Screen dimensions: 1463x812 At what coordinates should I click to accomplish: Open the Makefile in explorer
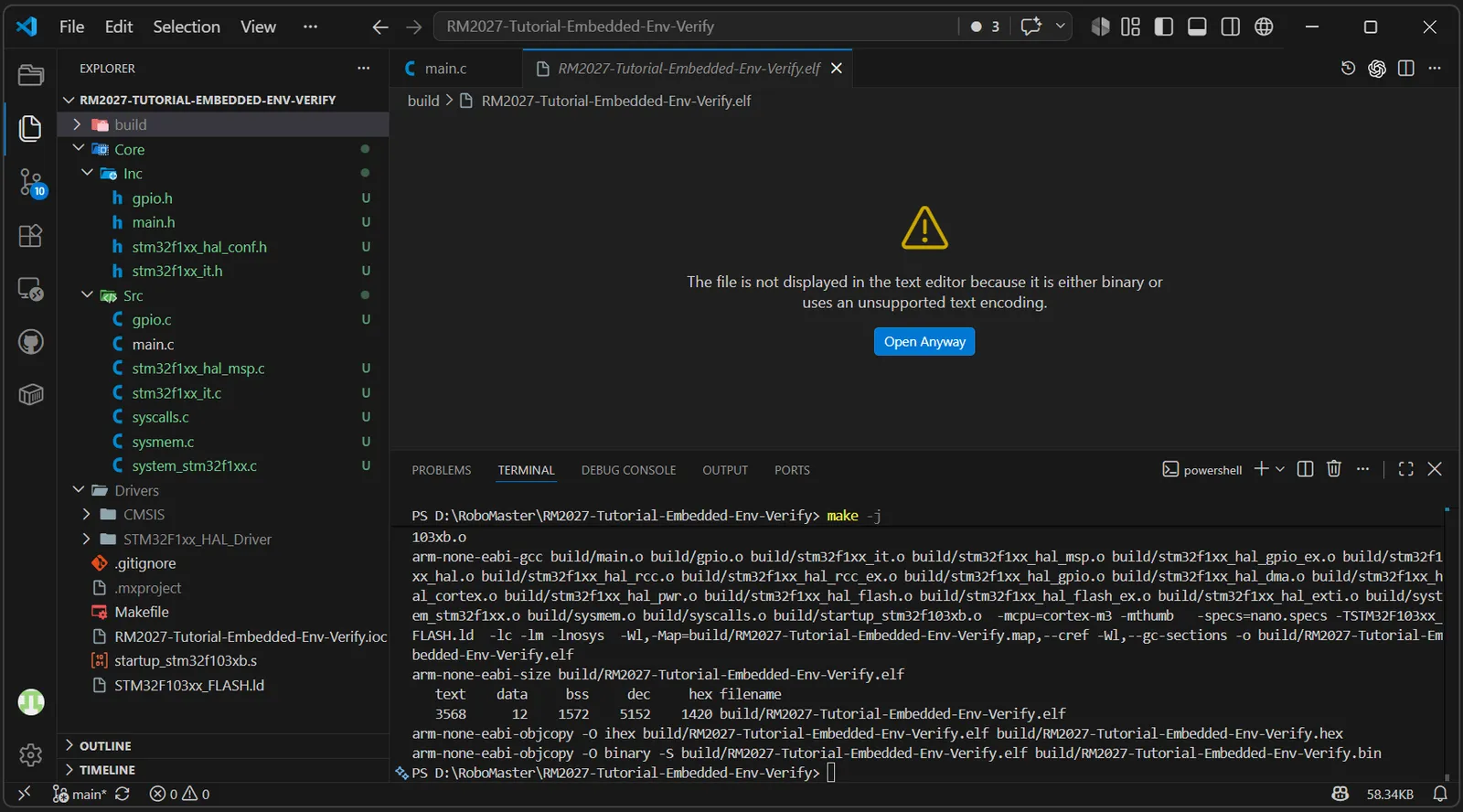tap(142, 612)
